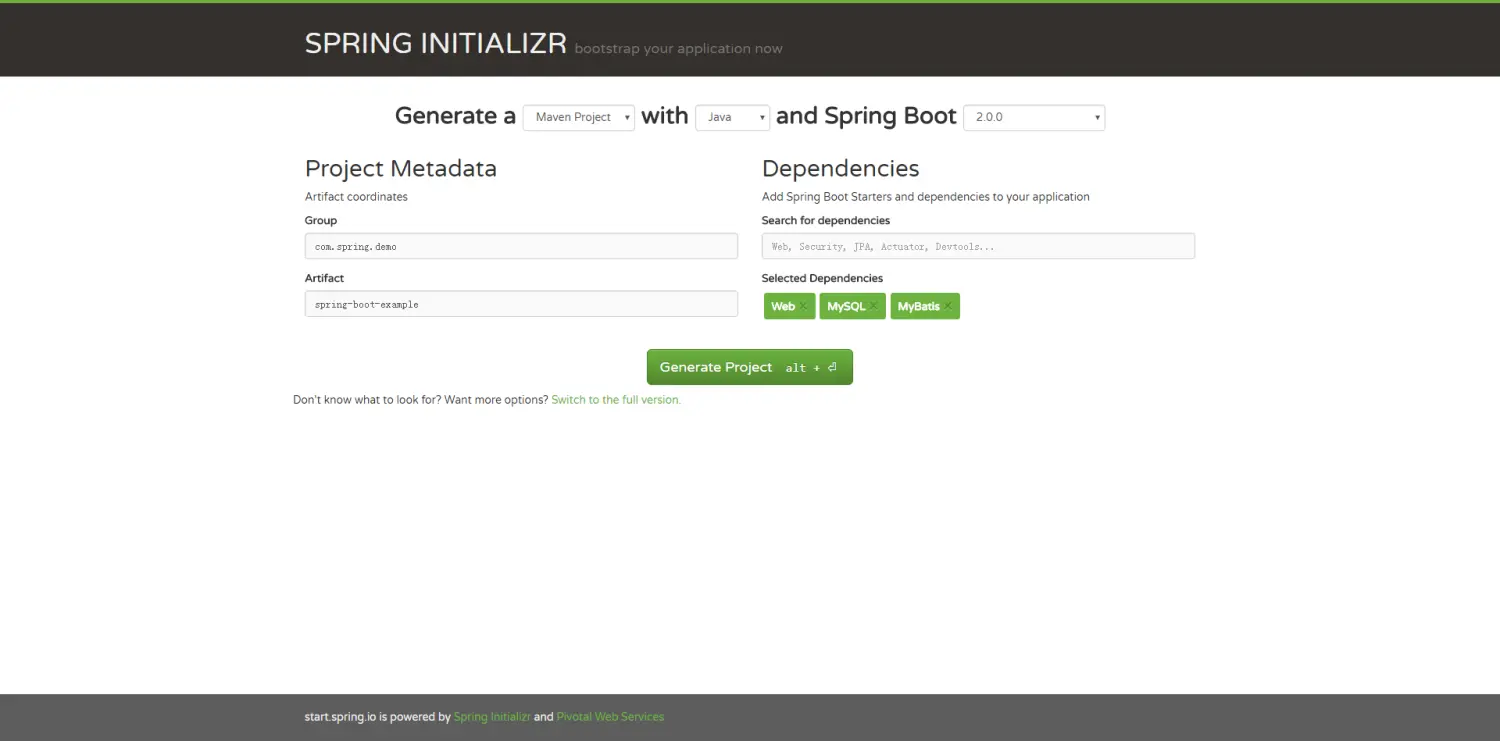Viewport: 1500px width, 741px height.
Task: Follow the Switch to the full version link
Action: pyautogui.click(x=616, y=400)
